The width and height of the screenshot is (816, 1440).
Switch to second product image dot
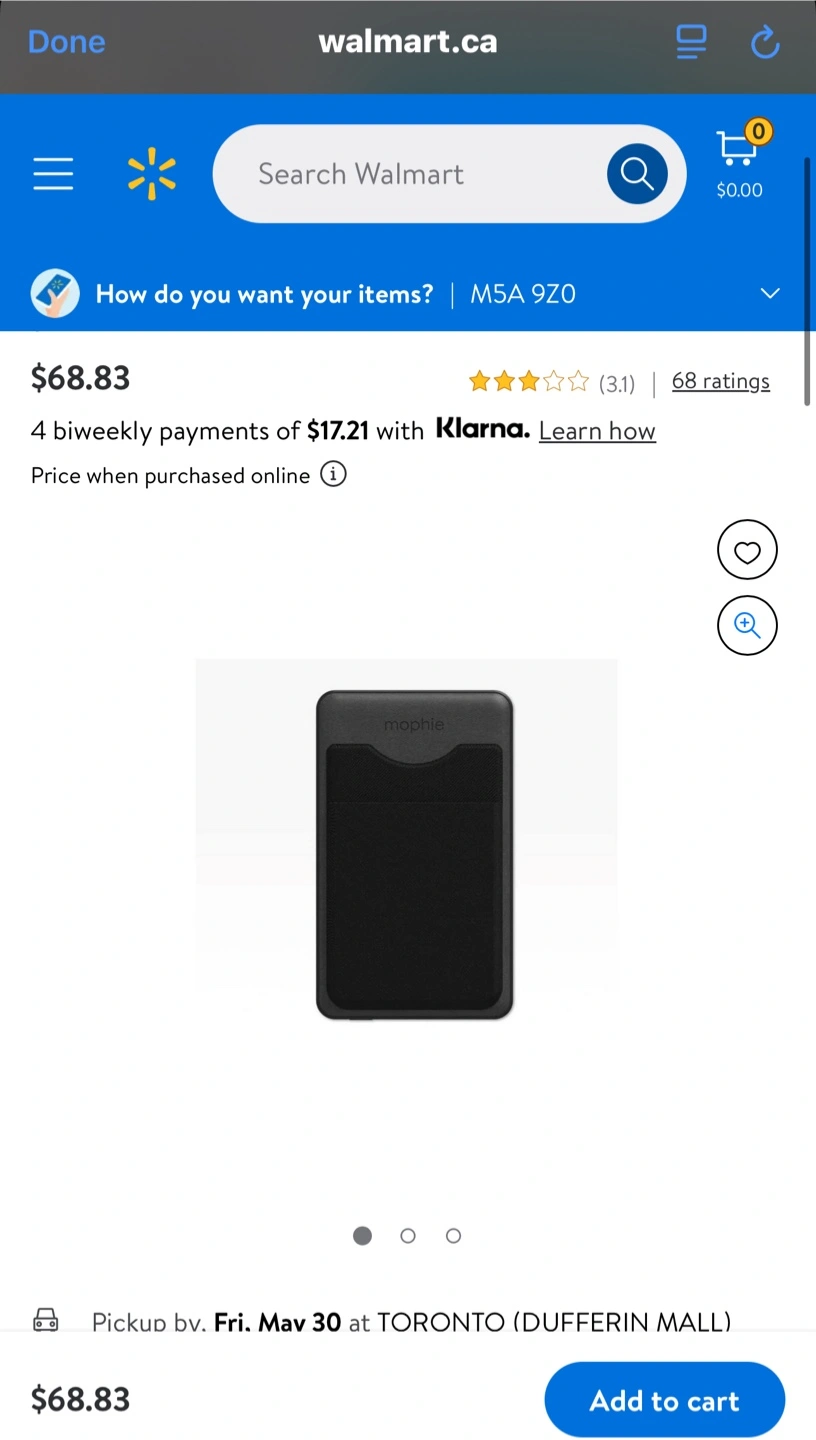(408, 1236)
